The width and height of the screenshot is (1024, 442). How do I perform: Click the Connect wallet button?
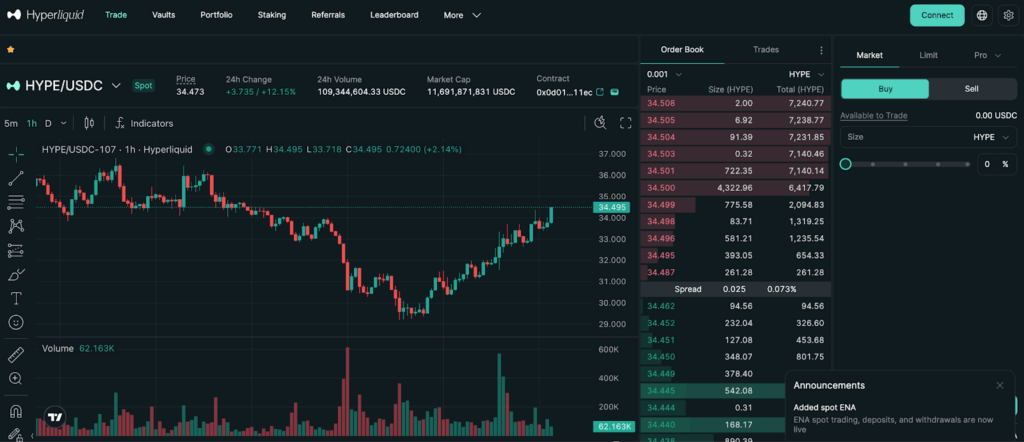937,15
